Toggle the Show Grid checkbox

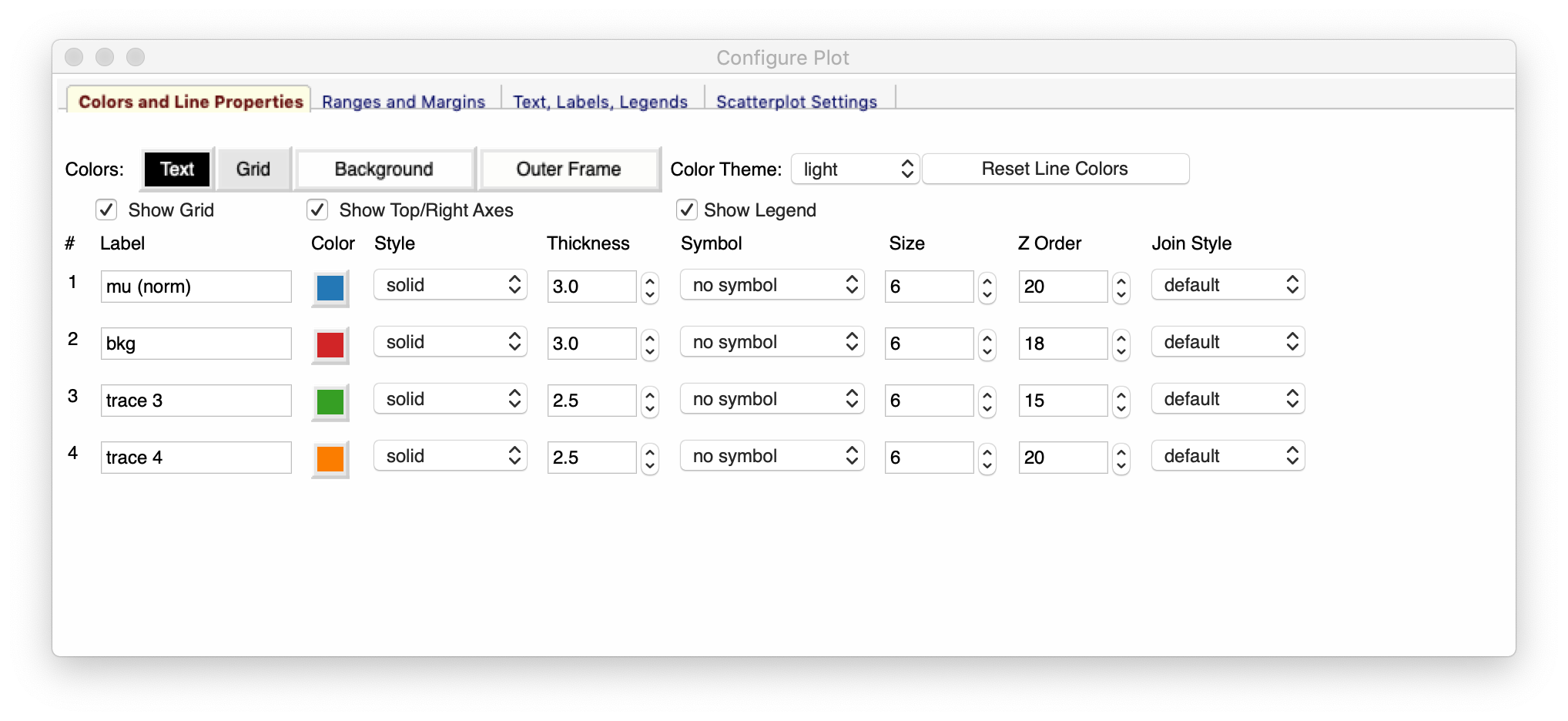[106, 210]
